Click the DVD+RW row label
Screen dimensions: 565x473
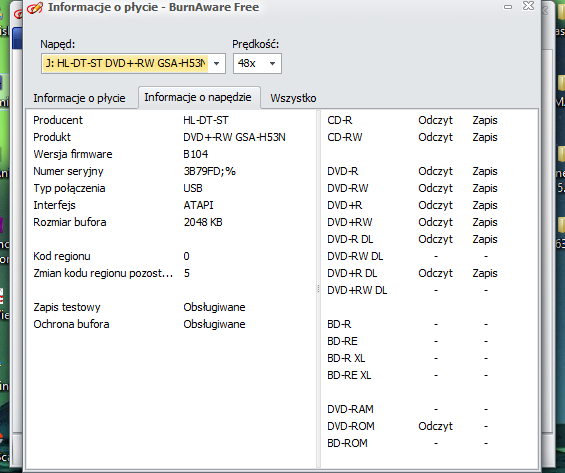350,222
